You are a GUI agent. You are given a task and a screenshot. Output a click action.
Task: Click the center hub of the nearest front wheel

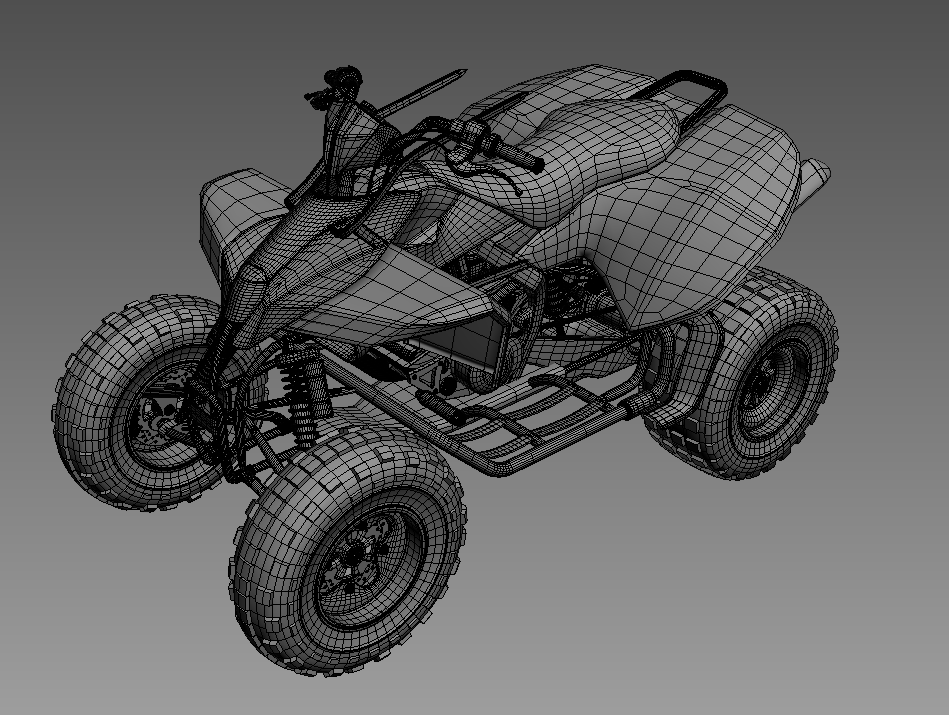(x=358, y=561)
